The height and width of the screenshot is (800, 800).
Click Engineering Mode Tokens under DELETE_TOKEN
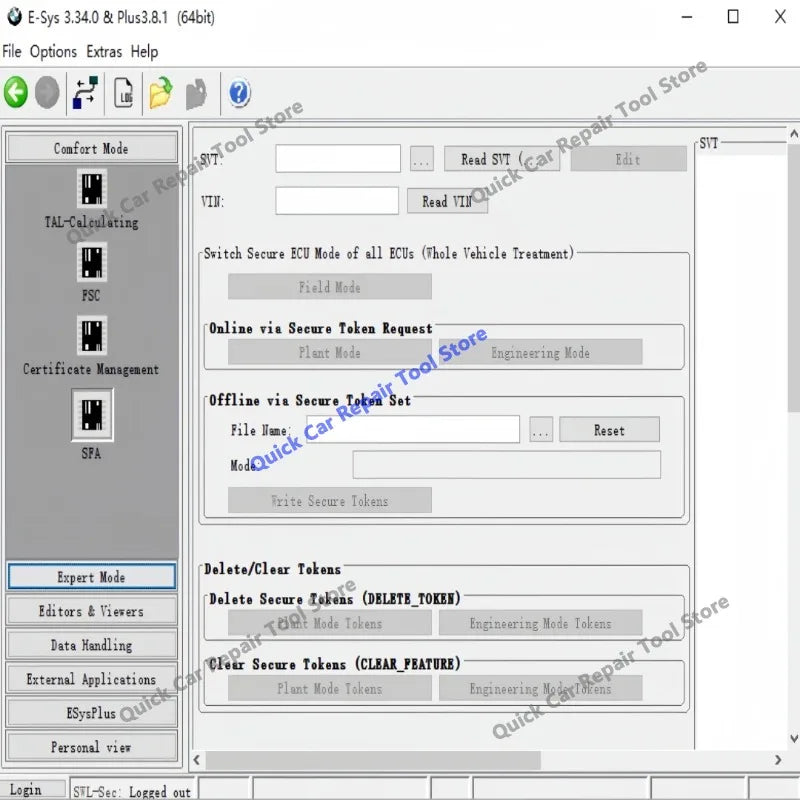(540, 623)
